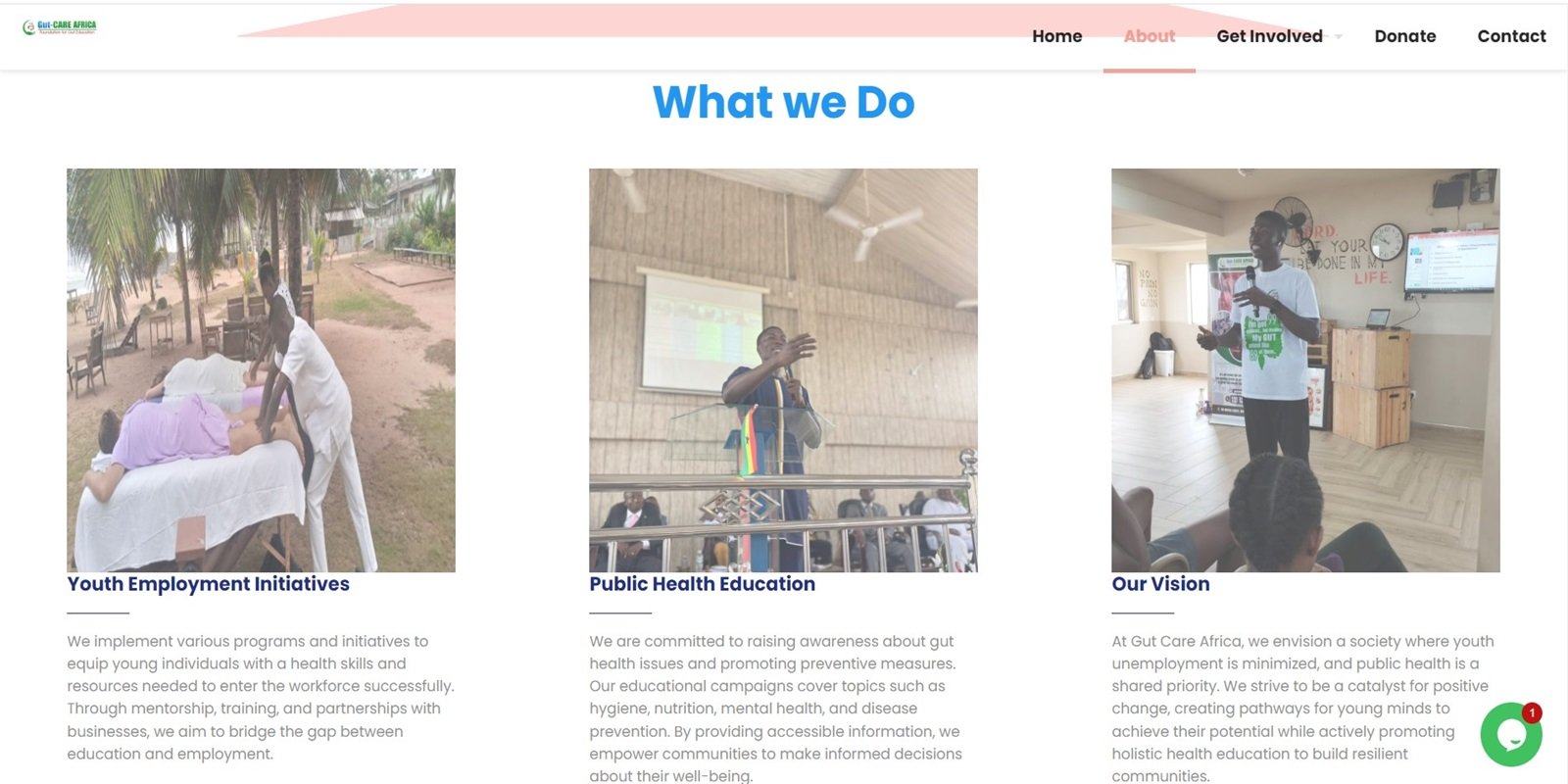This screenshot has height=784, width=1568.
Task: Click the Youth Employment description paragraph
Action: point(261,697)
